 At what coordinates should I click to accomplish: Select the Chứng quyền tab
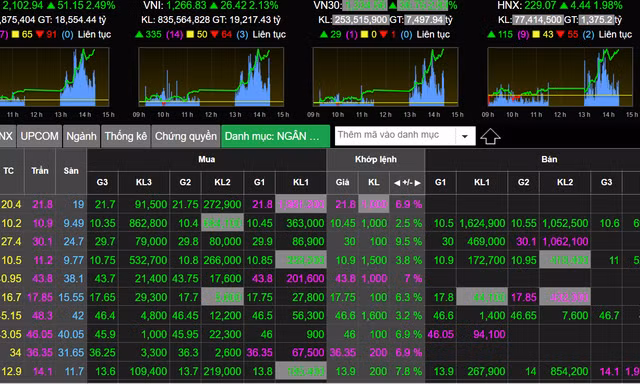tap(186, 136)
